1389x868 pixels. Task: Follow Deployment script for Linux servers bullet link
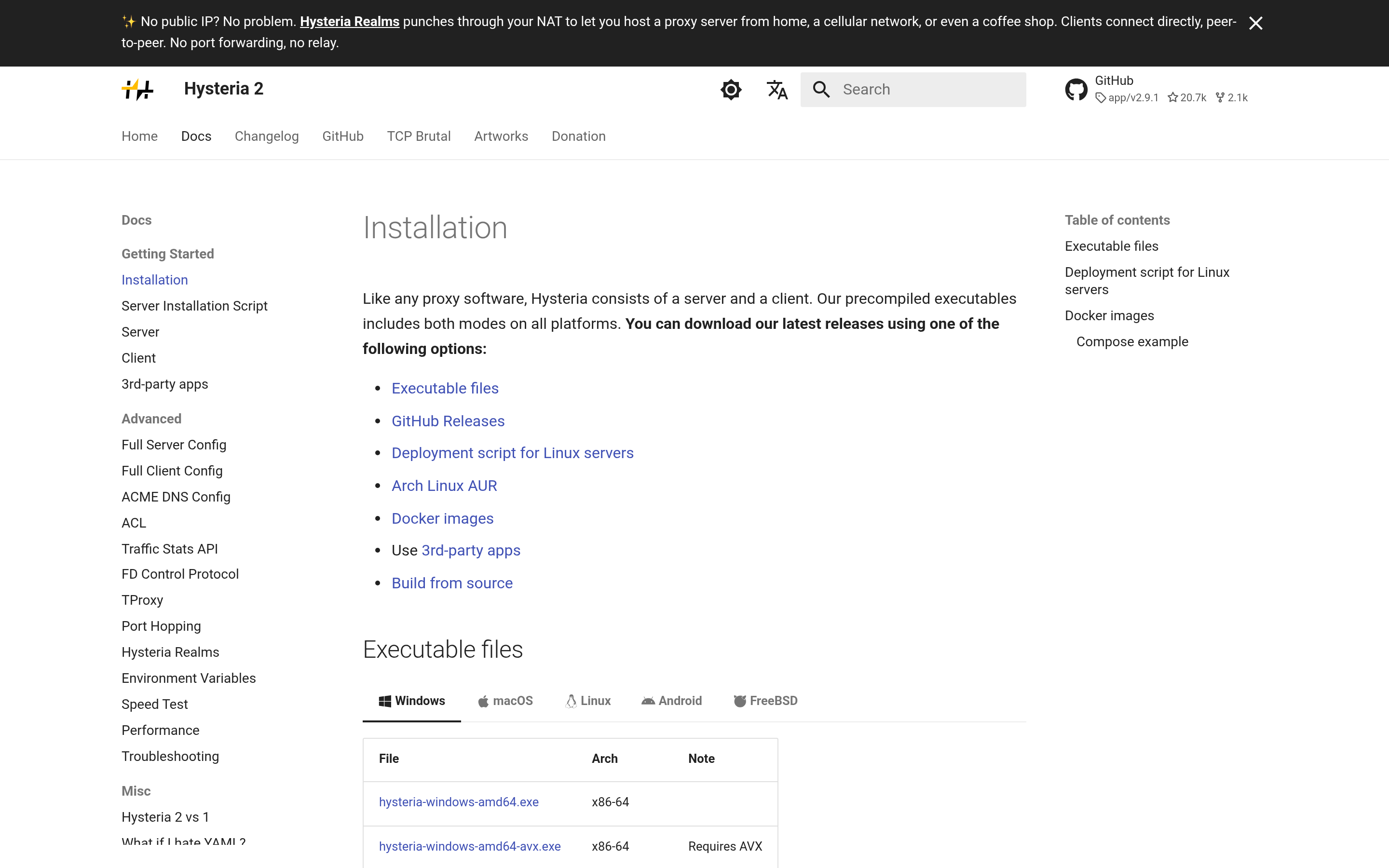click(513, 453)
